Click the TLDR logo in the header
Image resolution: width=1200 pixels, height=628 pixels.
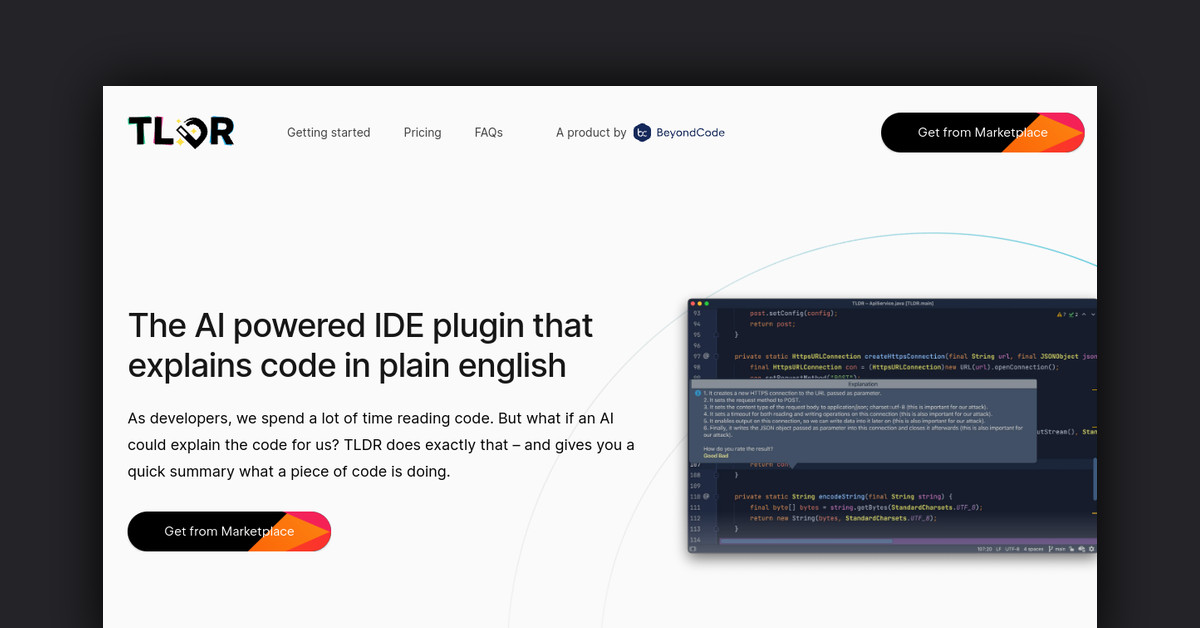181,132
